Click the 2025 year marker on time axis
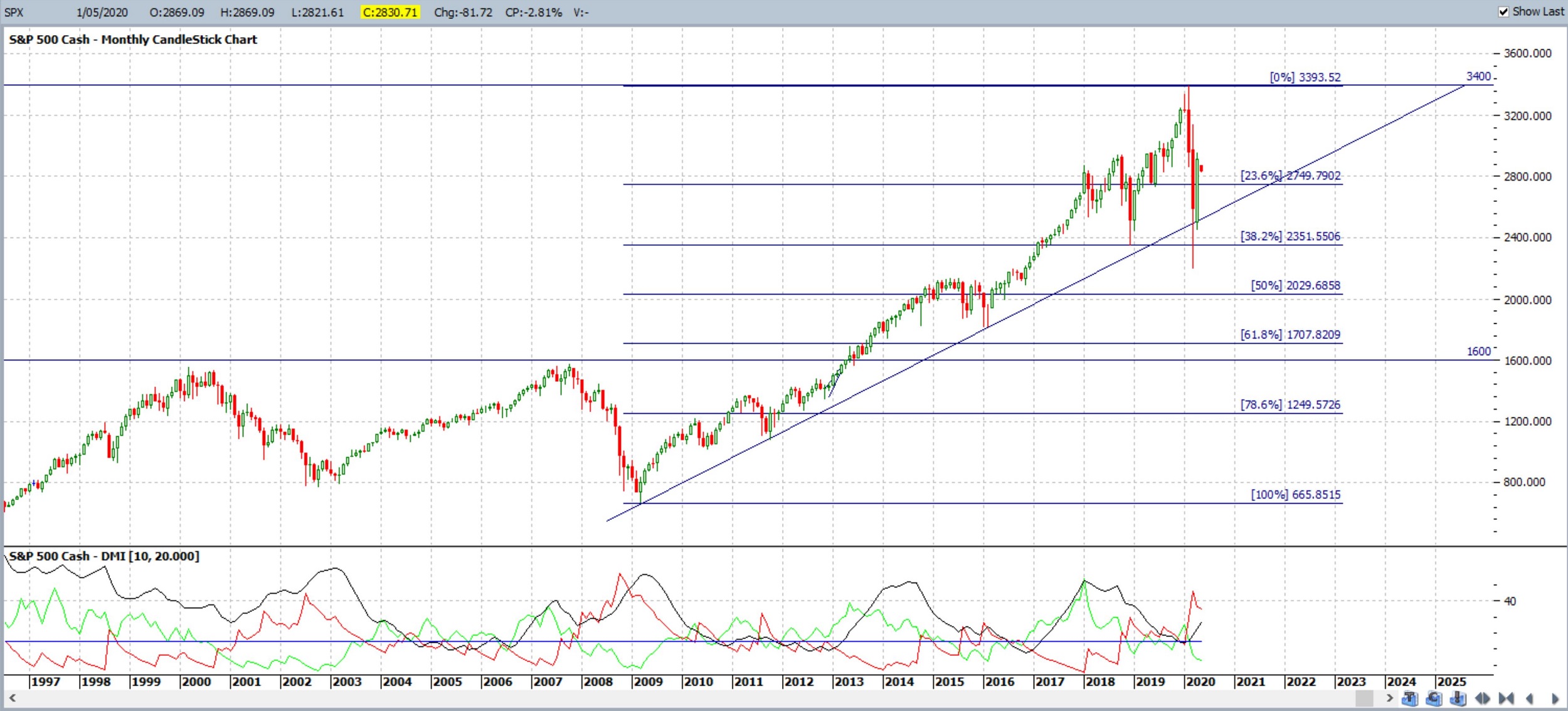The width and height of the screenshot is (1568, 711). click(x=1451, y=682)
